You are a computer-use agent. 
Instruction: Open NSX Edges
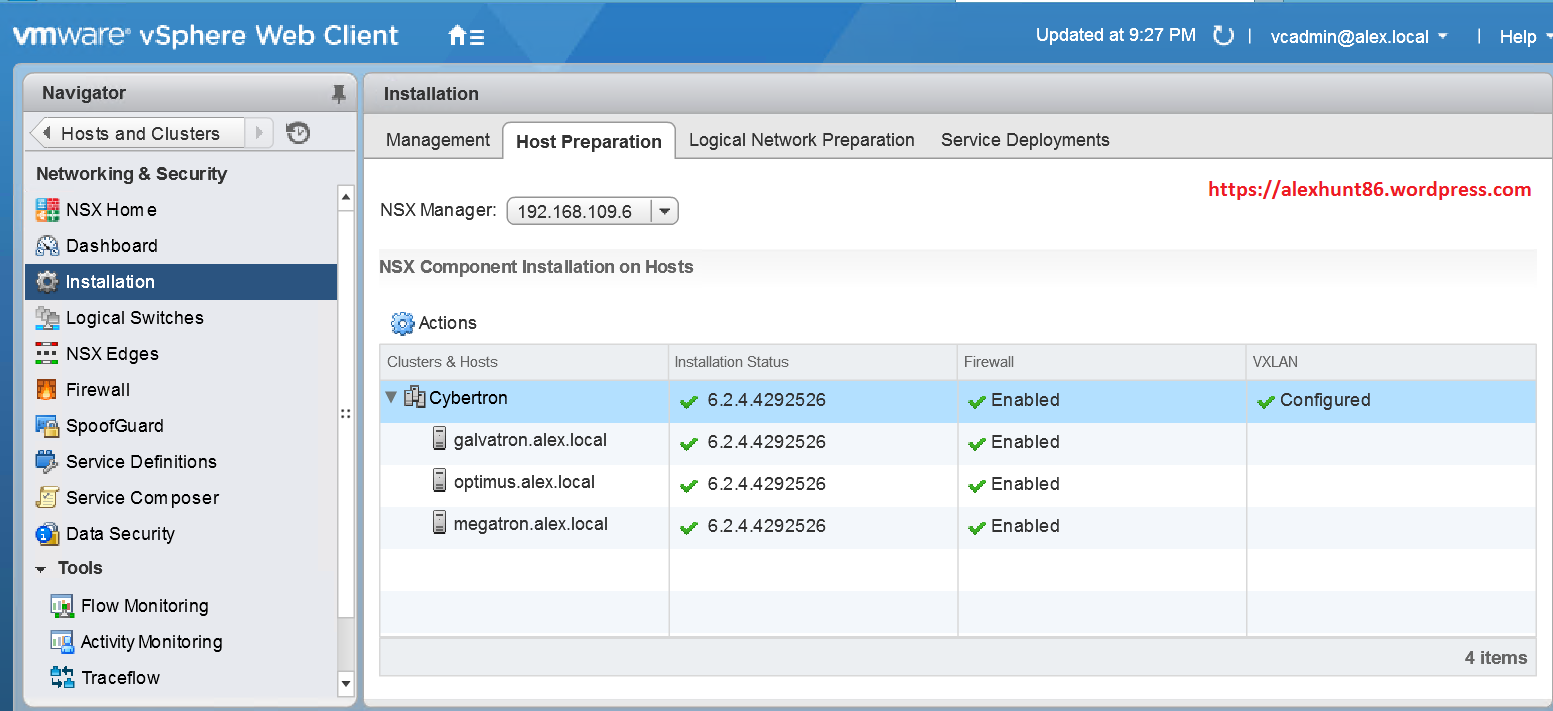pos(113,353)
